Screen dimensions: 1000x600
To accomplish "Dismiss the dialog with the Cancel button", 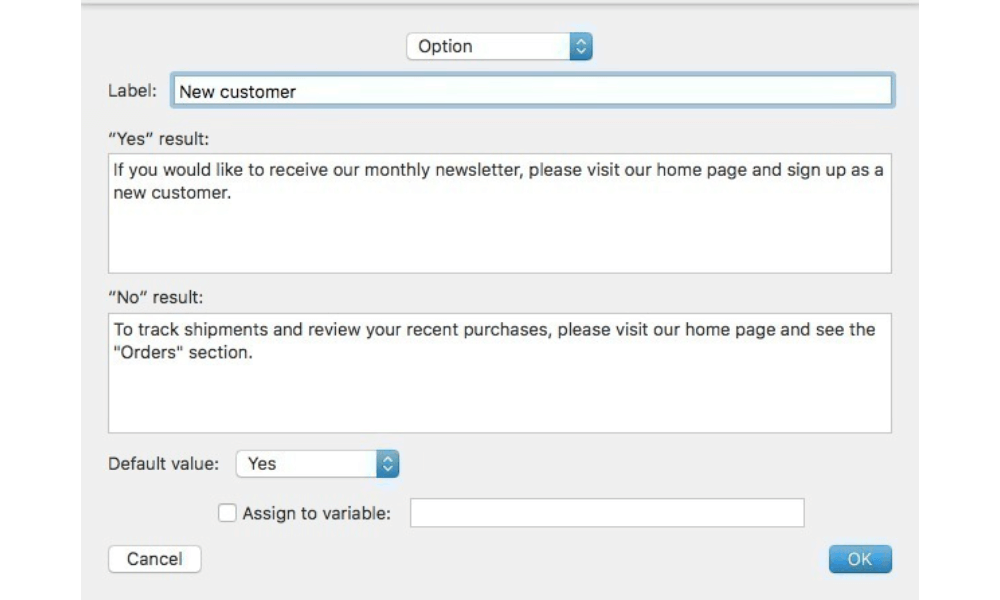I will click(154, 559).
